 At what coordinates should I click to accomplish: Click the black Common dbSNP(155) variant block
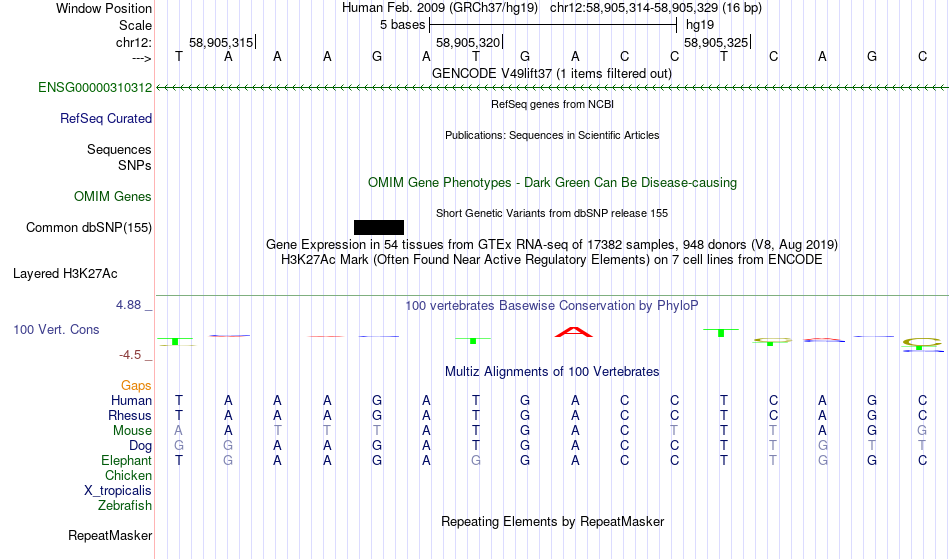click(x=379, y=227)
